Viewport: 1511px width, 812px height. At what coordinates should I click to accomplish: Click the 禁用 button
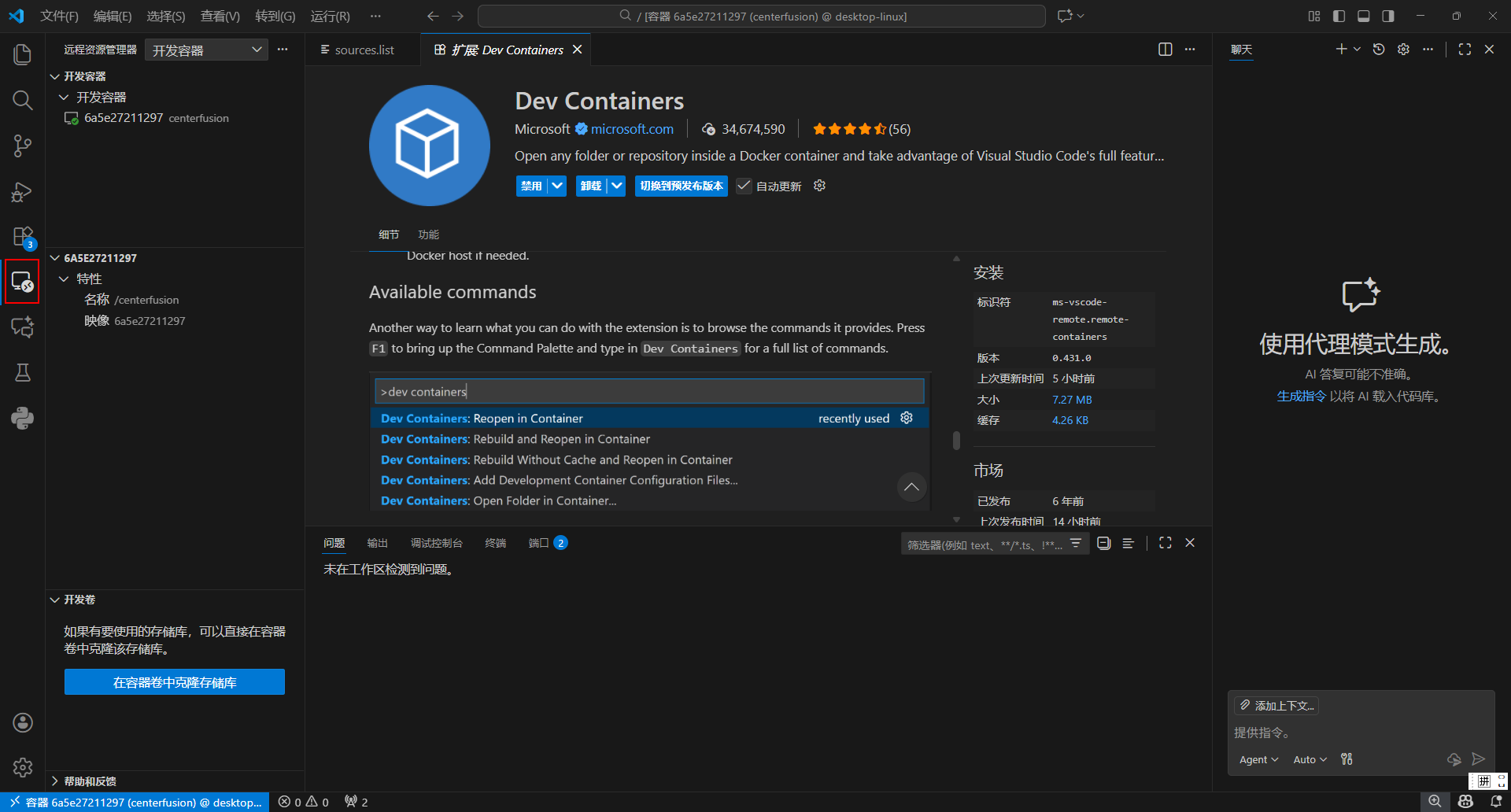(532, 186)
